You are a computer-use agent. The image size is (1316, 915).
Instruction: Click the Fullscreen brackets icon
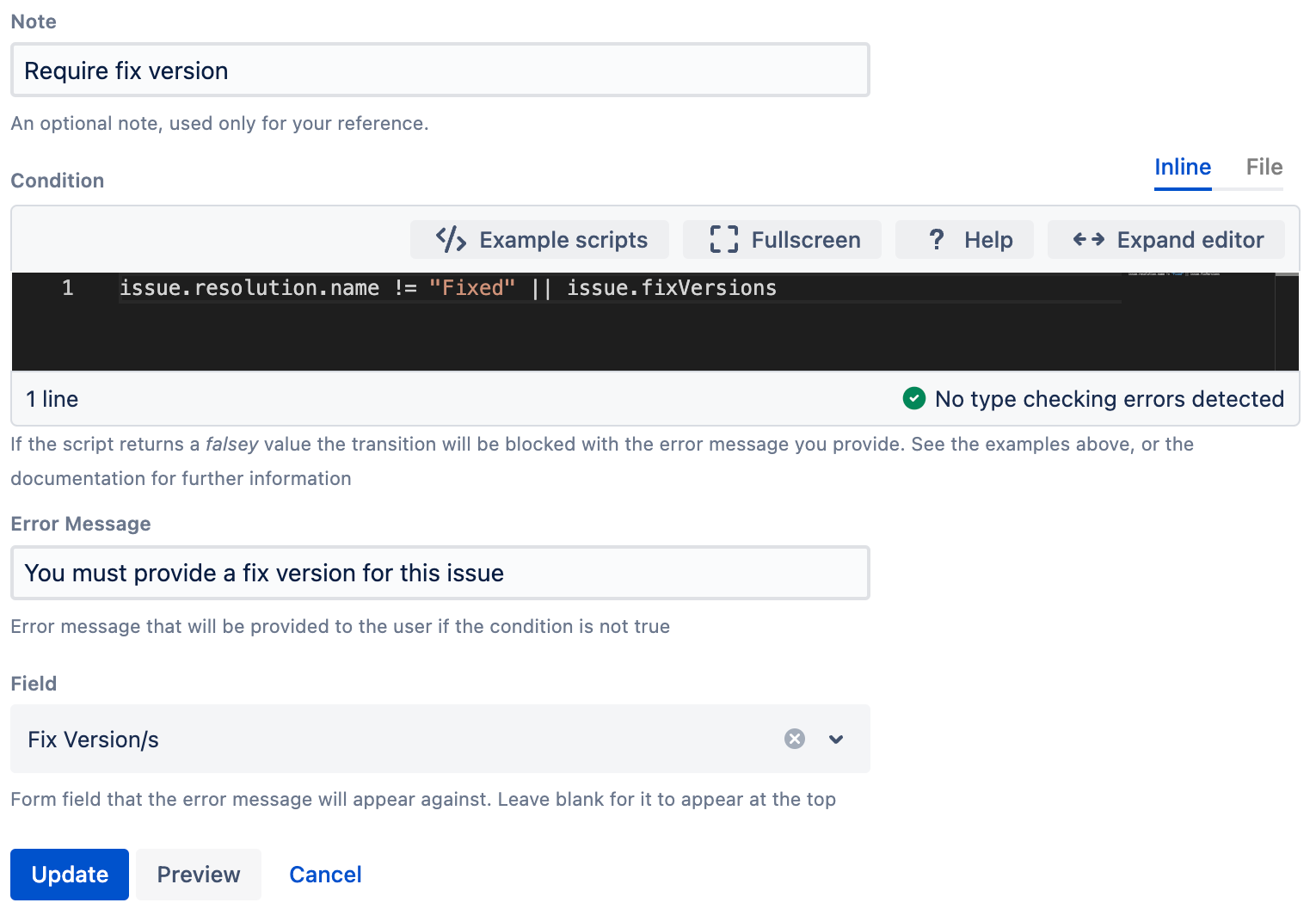(x=724, y=239)
